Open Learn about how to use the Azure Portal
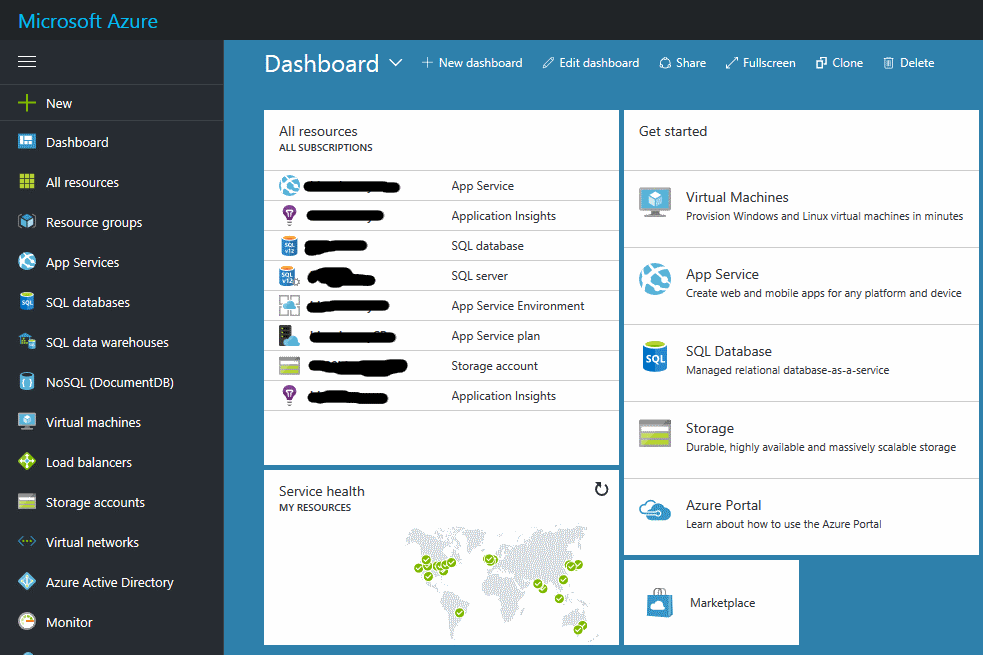Screen dimensions: 983x655 coord(784,524)
